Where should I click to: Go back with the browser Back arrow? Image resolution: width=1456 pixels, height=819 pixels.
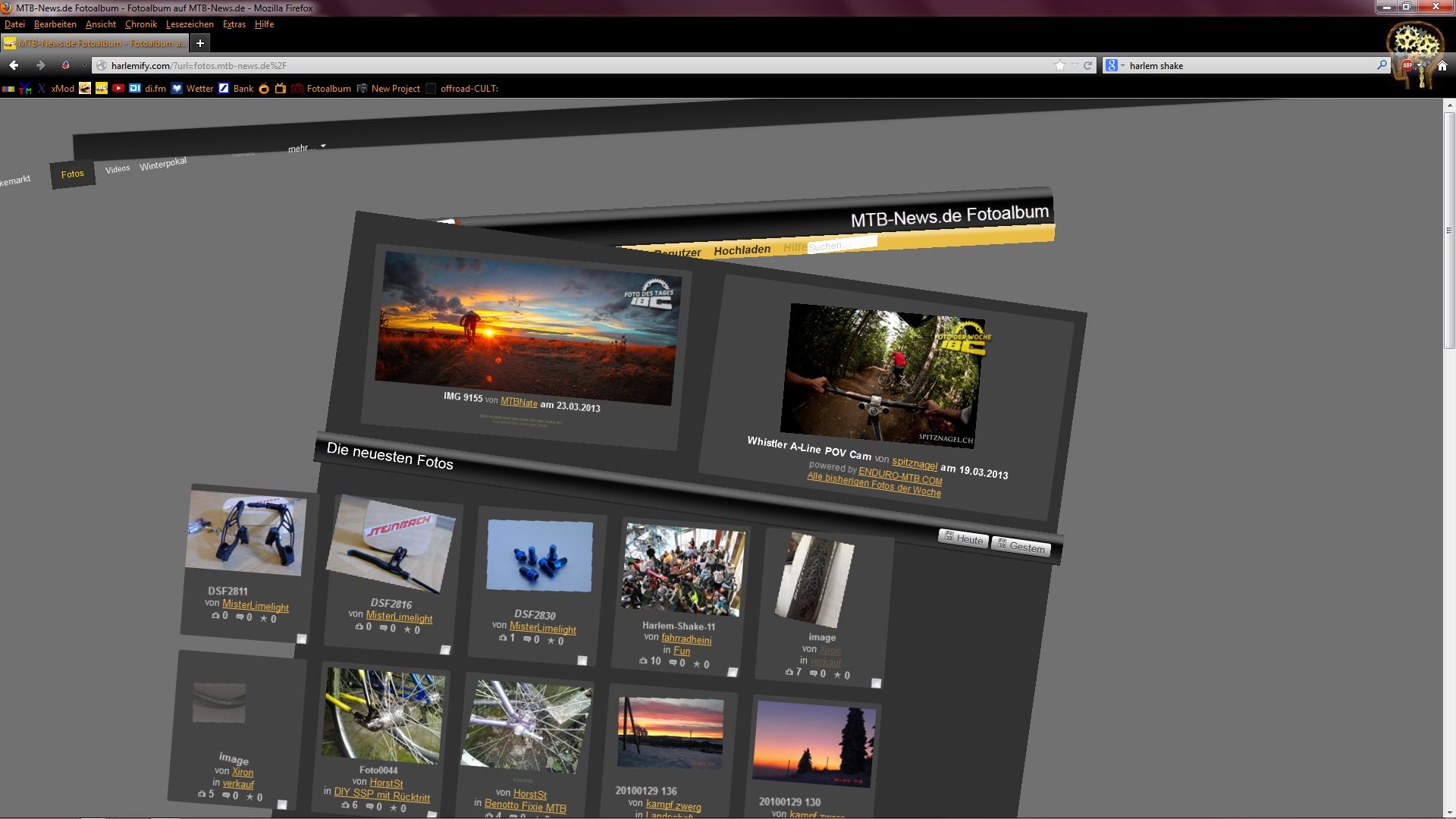pos(14,65)
